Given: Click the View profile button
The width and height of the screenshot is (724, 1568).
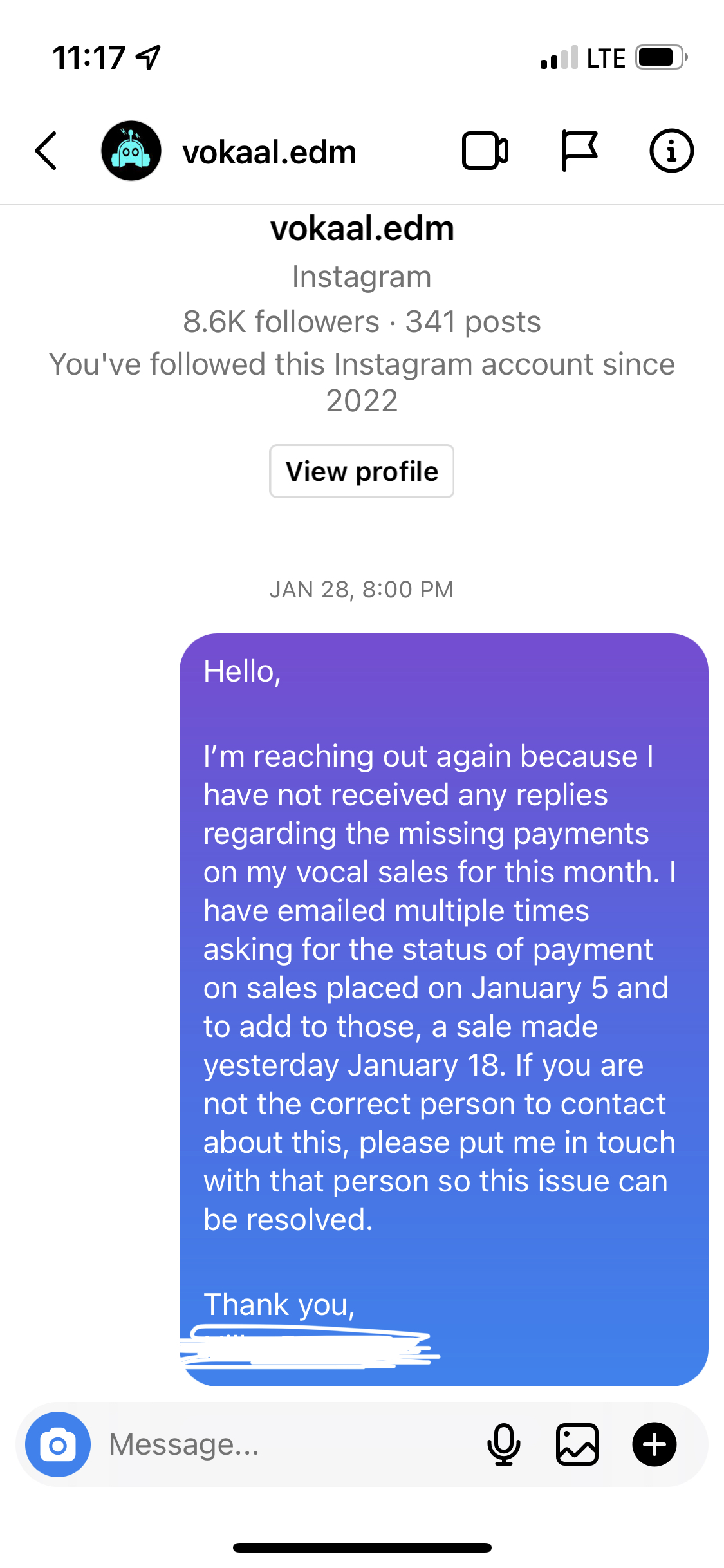Looking at the screenshot, I should coord(362,471).
